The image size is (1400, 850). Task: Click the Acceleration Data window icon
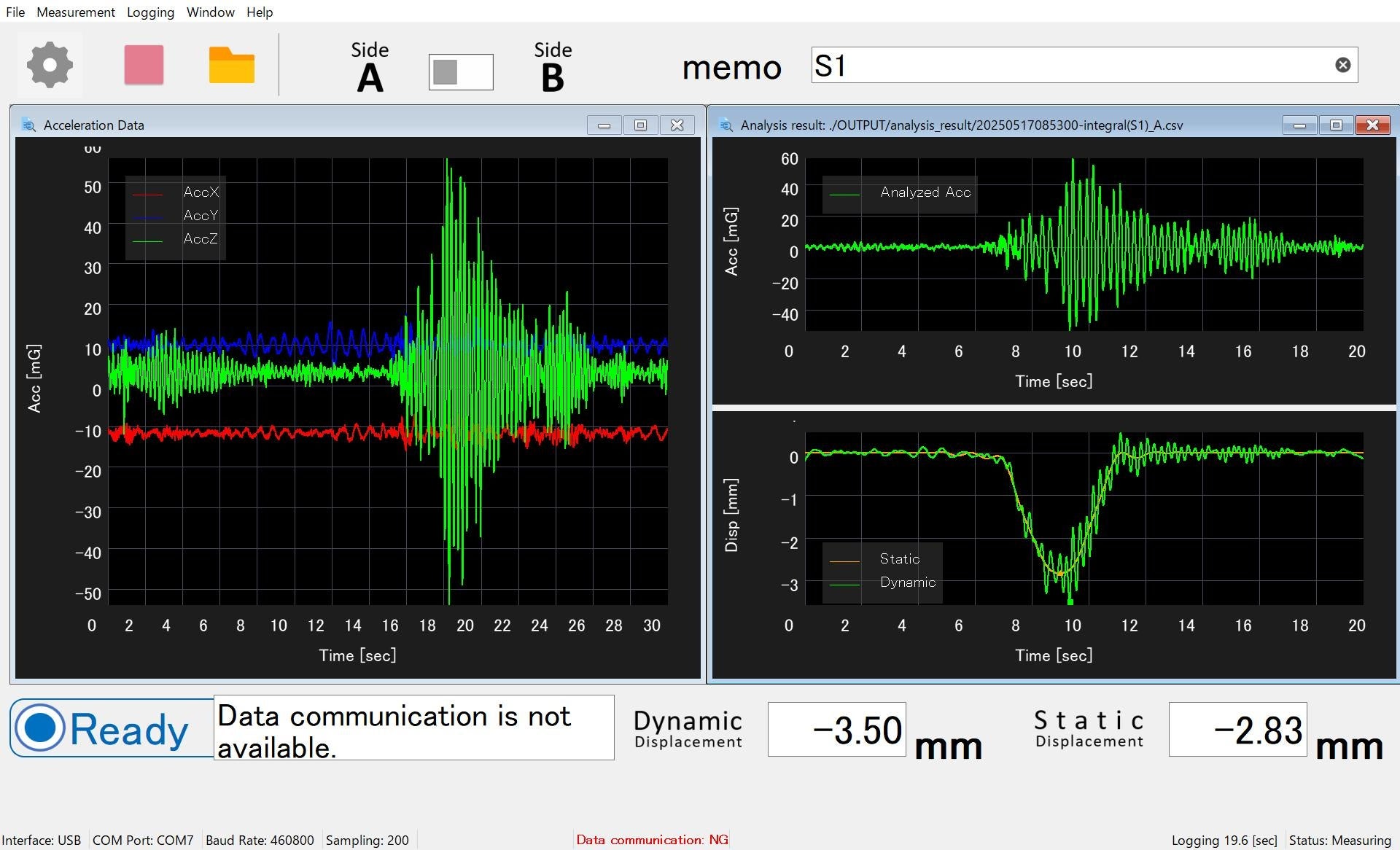28,125
